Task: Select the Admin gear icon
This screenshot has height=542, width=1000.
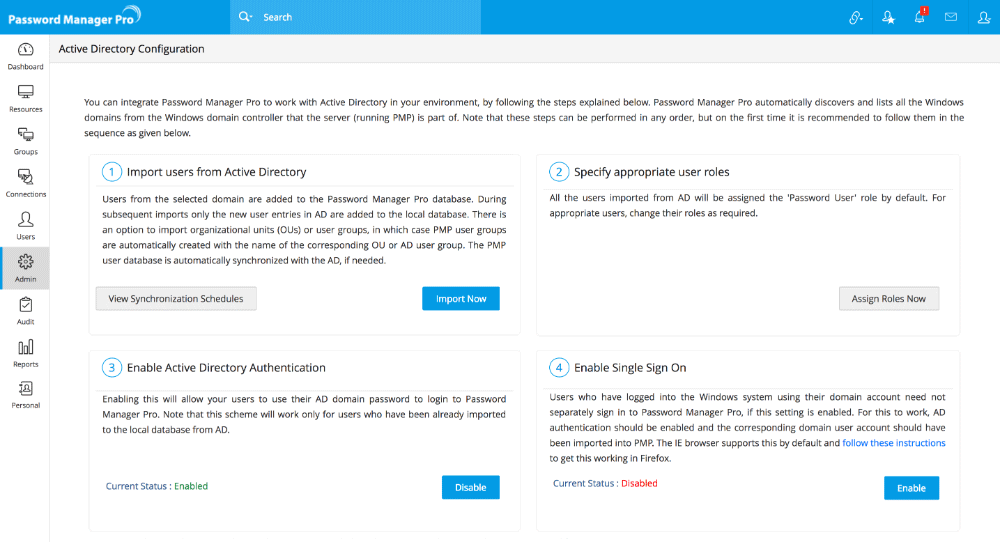Action: [x=26, y=261]
